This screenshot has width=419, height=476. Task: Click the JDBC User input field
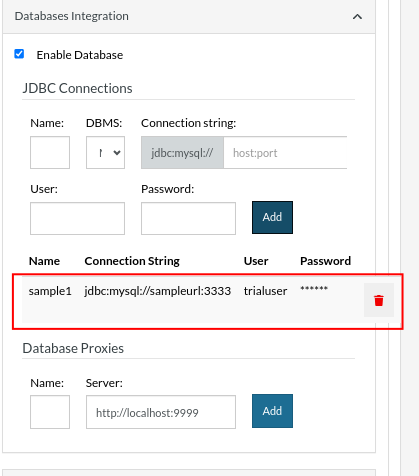click(77, 218)
